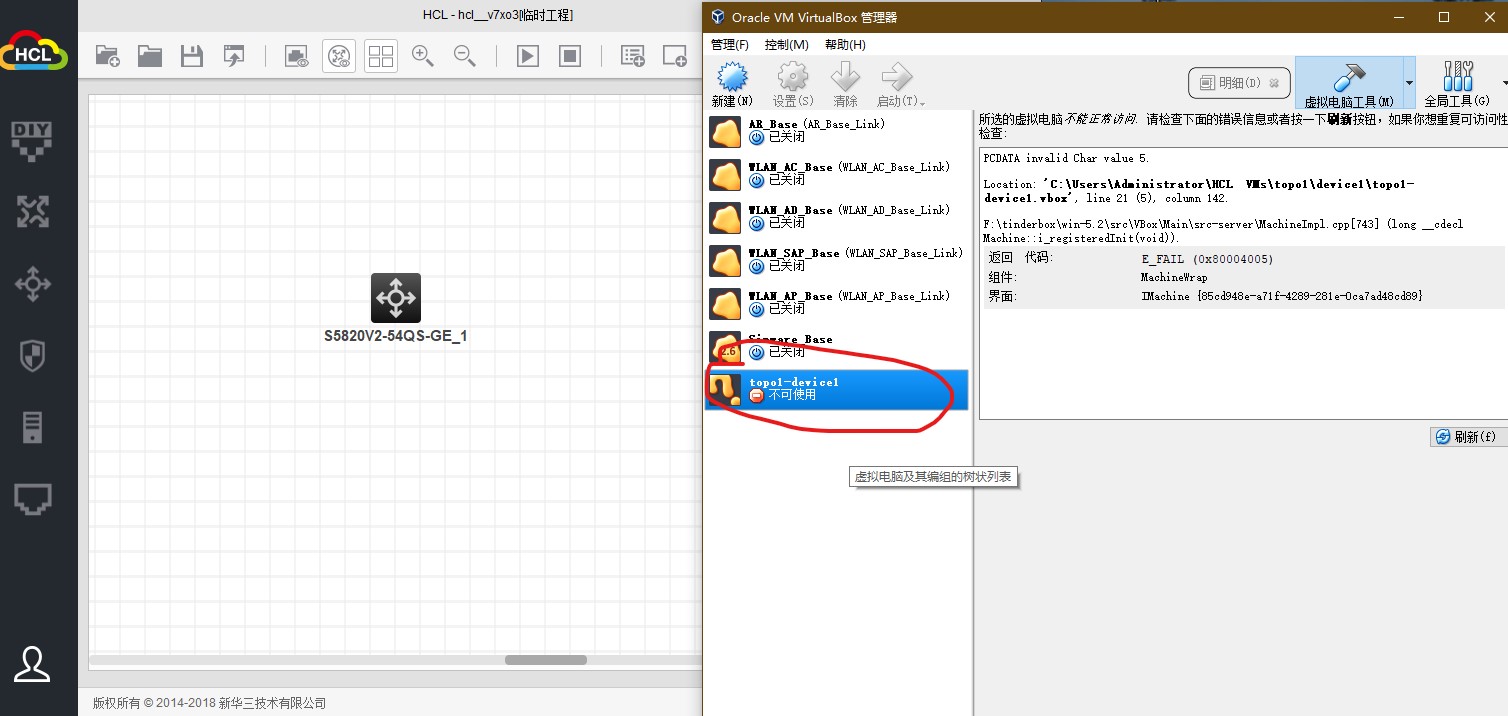Open project folder icon in HCL toolbar
Screen dimensions: 1508x716
pyautogui.click(x=150, y=56)
